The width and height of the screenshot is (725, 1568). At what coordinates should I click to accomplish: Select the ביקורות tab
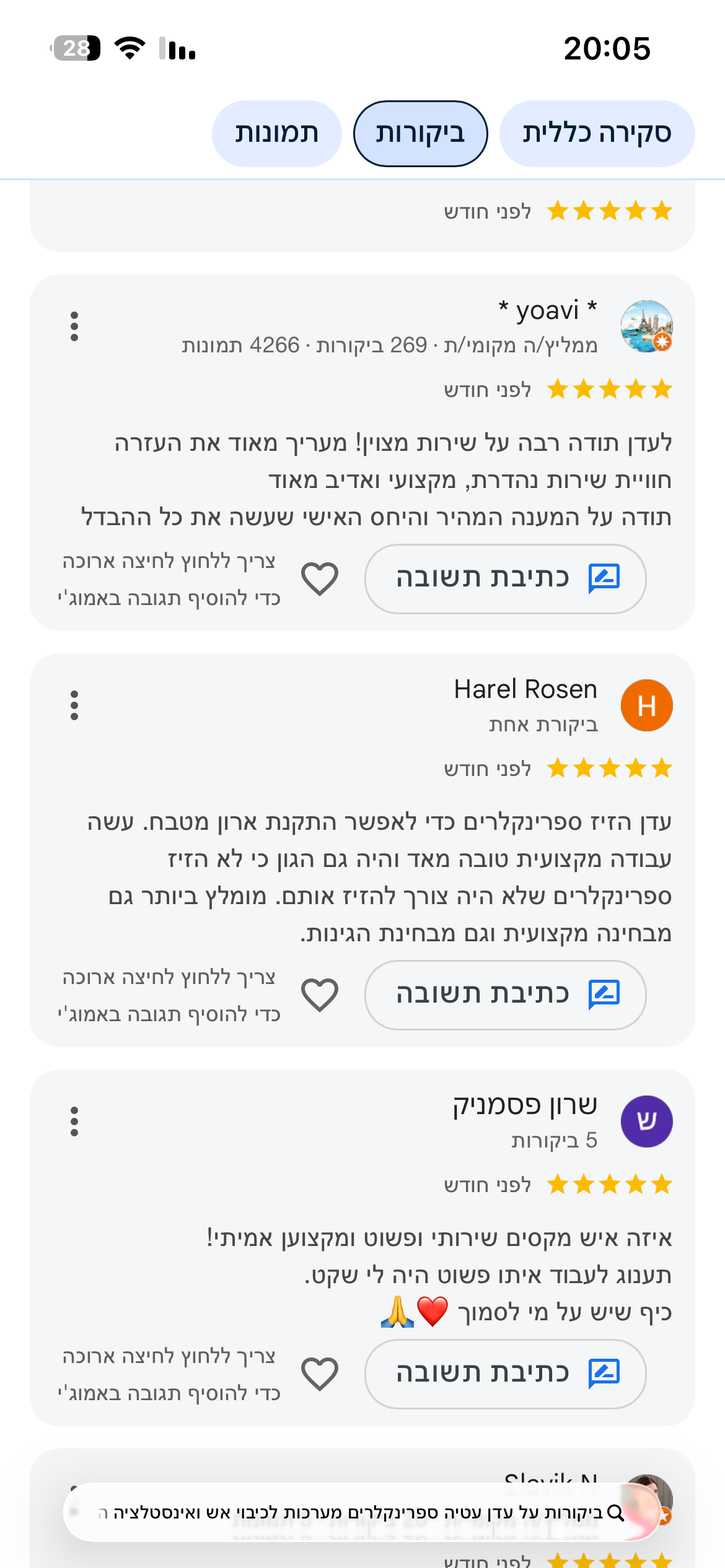[x=420, y=134]
